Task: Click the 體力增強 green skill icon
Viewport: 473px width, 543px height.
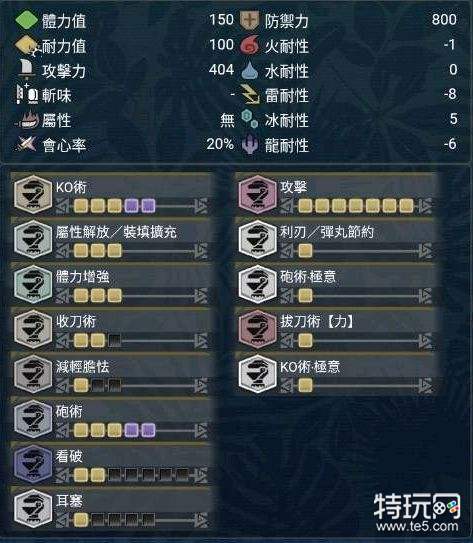Action: click(33, 285)
